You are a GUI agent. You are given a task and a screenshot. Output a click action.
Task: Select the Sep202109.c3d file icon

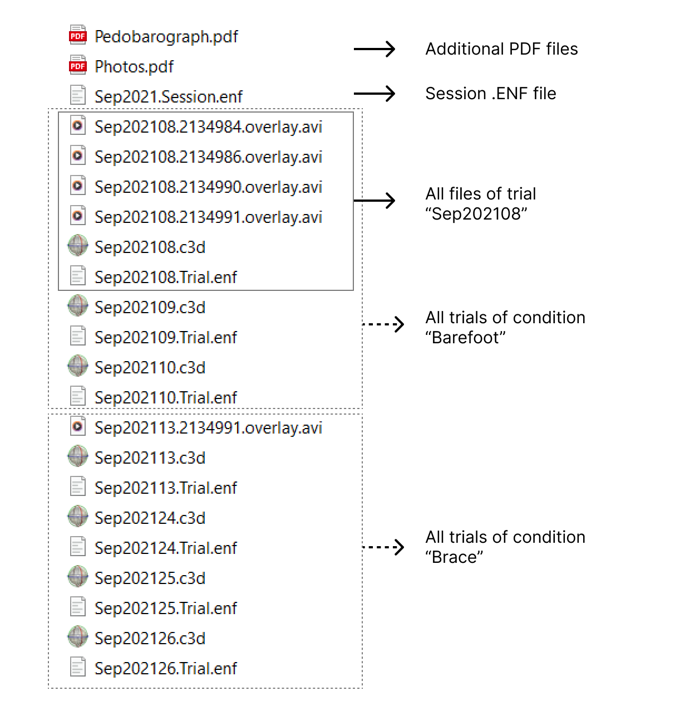click(x=78, y=307)
